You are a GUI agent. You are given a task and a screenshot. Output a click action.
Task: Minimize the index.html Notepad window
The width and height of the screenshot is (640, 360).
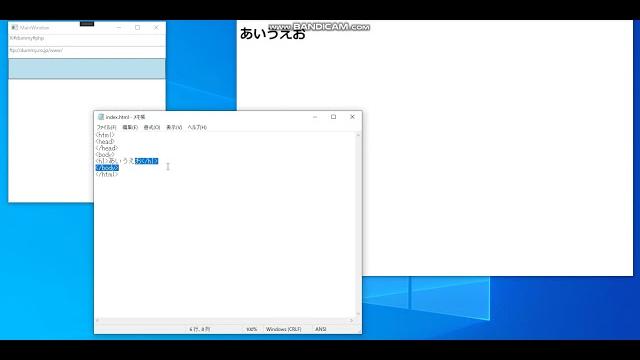pyautogui.click(x=315, y=117)
